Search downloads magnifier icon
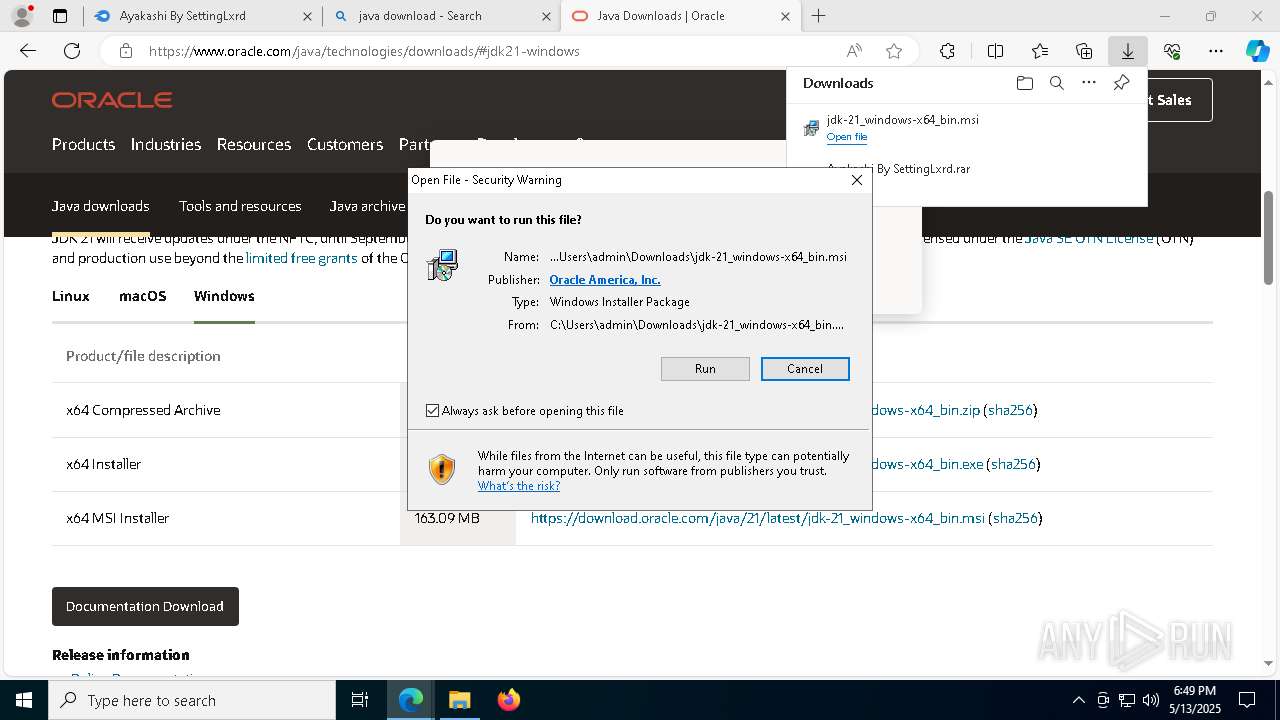Screen dimensions: 1280x720 coord(1056,83)
